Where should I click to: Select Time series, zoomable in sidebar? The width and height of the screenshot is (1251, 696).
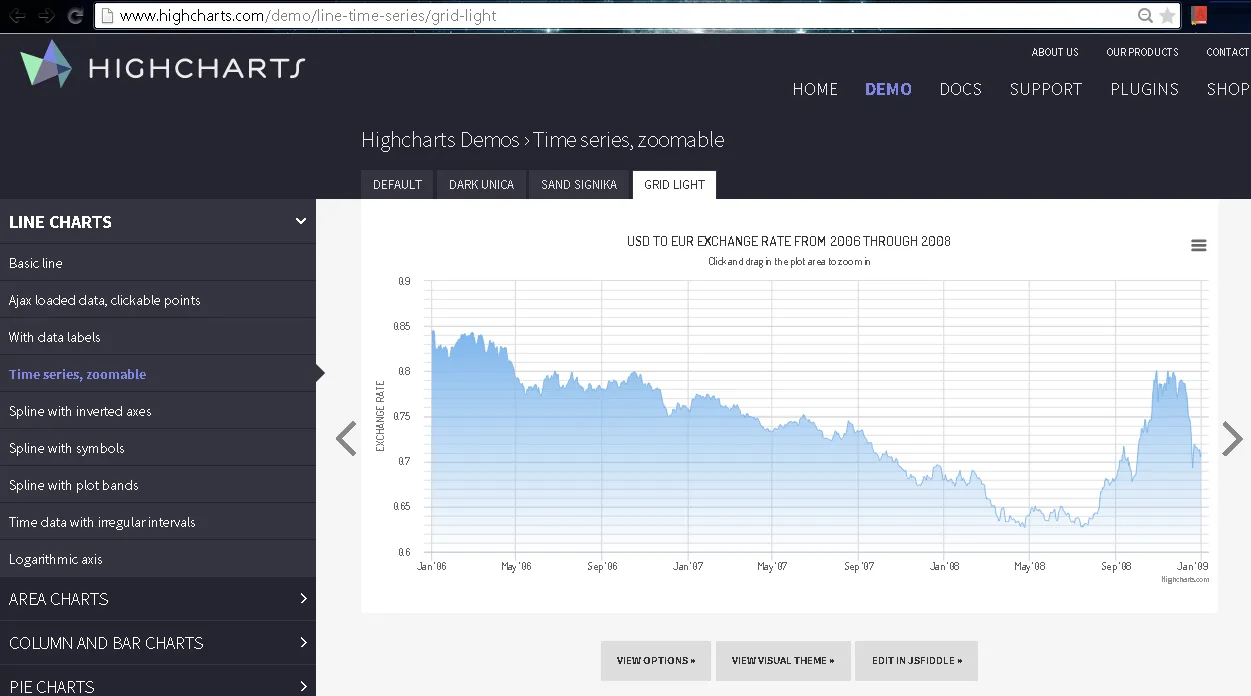pyautogui.click(x=158, y=374)
